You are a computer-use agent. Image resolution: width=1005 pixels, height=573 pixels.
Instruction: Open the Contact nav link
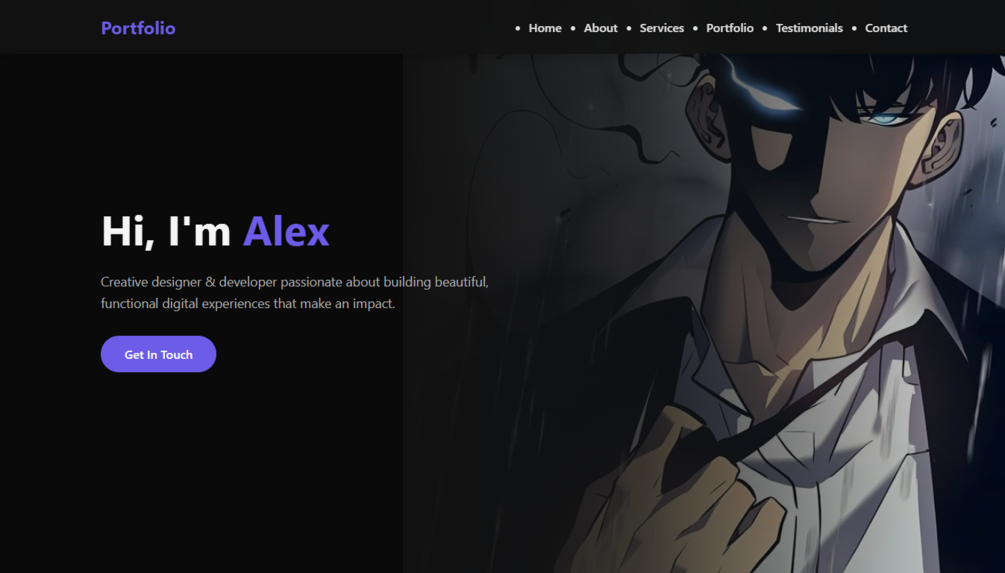tap(886, 28)
